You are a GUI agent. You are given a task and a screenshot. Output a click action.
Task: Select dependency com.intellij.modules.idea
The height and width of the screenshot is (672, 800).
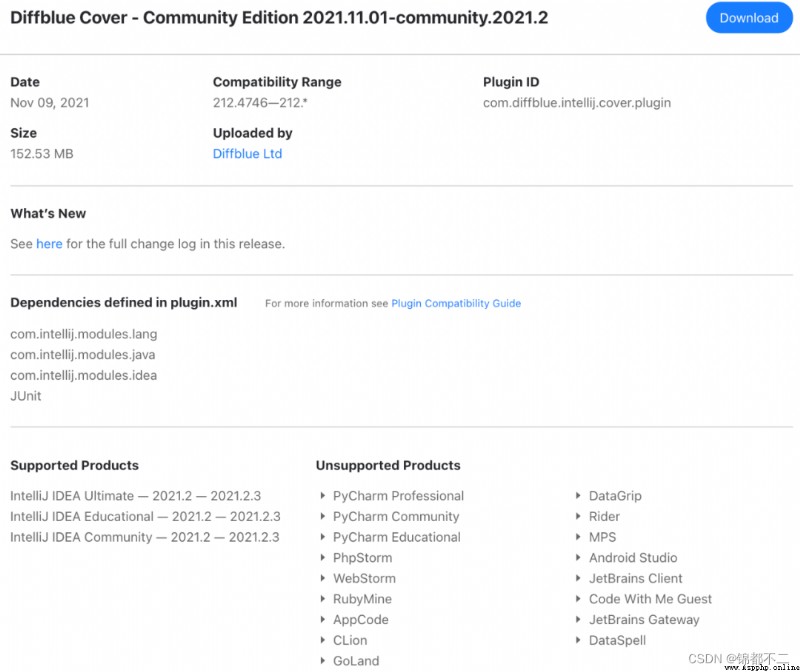coord(84,375)
